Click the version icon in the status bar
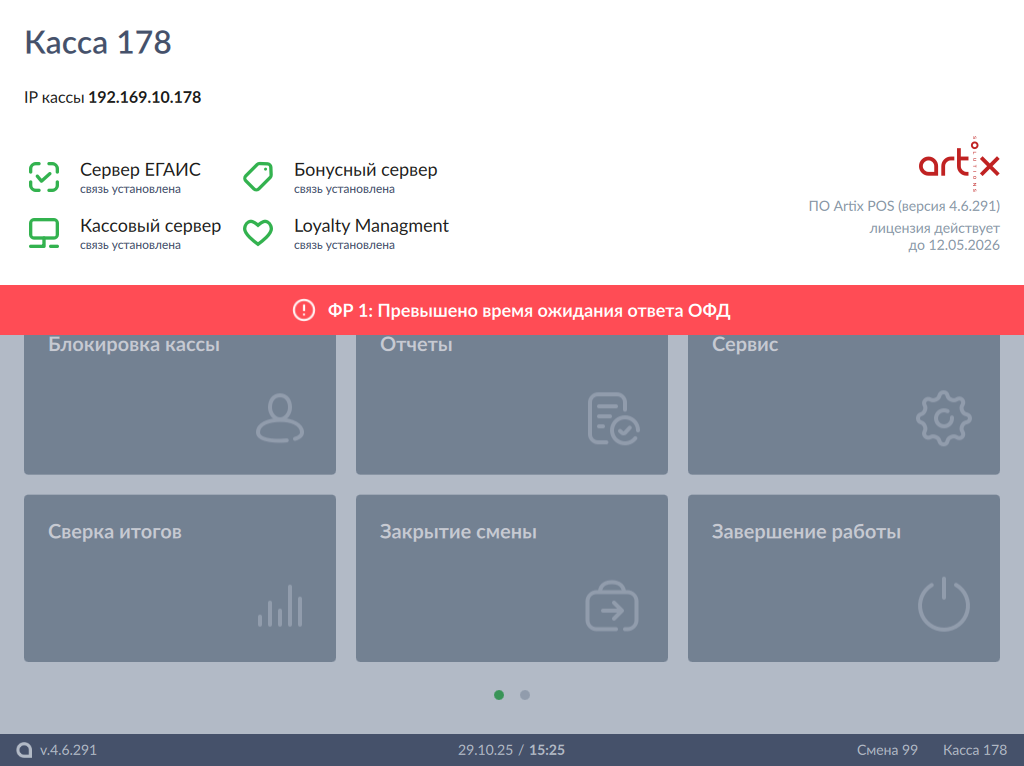Image resolution: width=1024 pixels, height=766 pixels. pos(24,750)
